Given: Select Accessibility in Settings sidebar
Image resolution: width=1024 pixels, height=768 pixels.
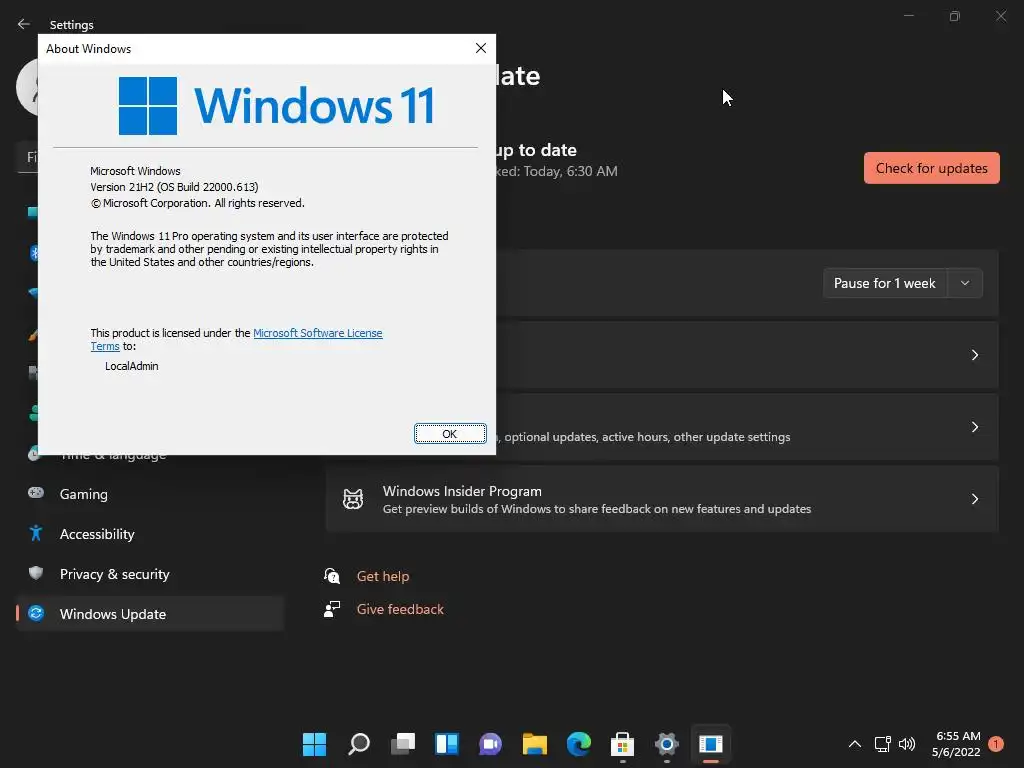Looking at the screenshot, I should pyautogui.click(x=150, y=534).
